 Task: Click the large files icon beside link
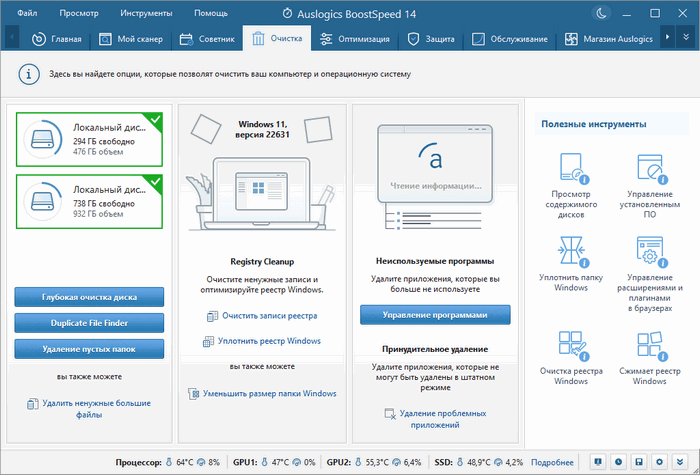point(33,404)
